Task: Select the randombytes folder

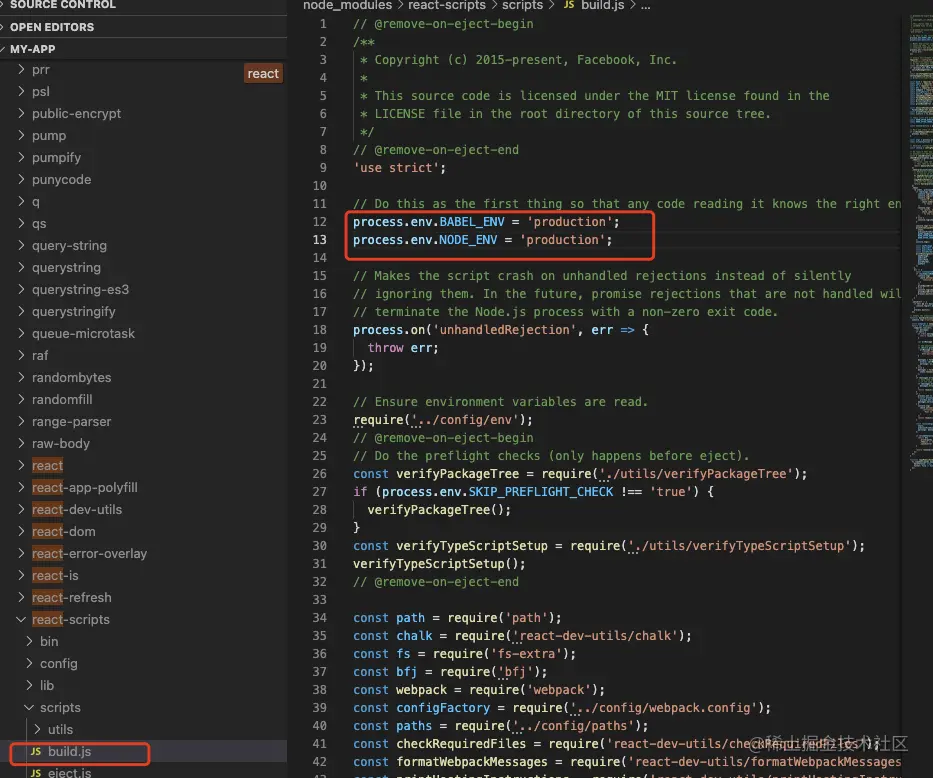Action: click(71, 377)
